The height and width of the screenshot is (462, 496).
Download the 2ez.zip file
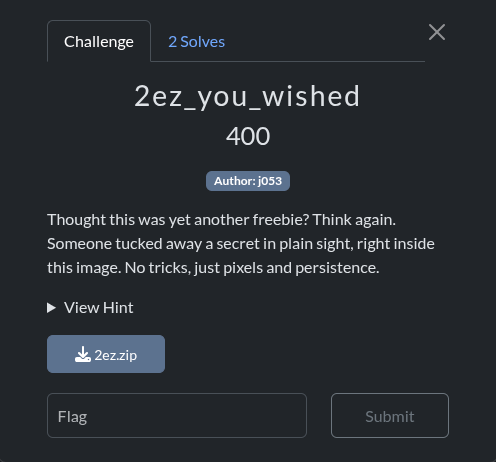[106, 354]
